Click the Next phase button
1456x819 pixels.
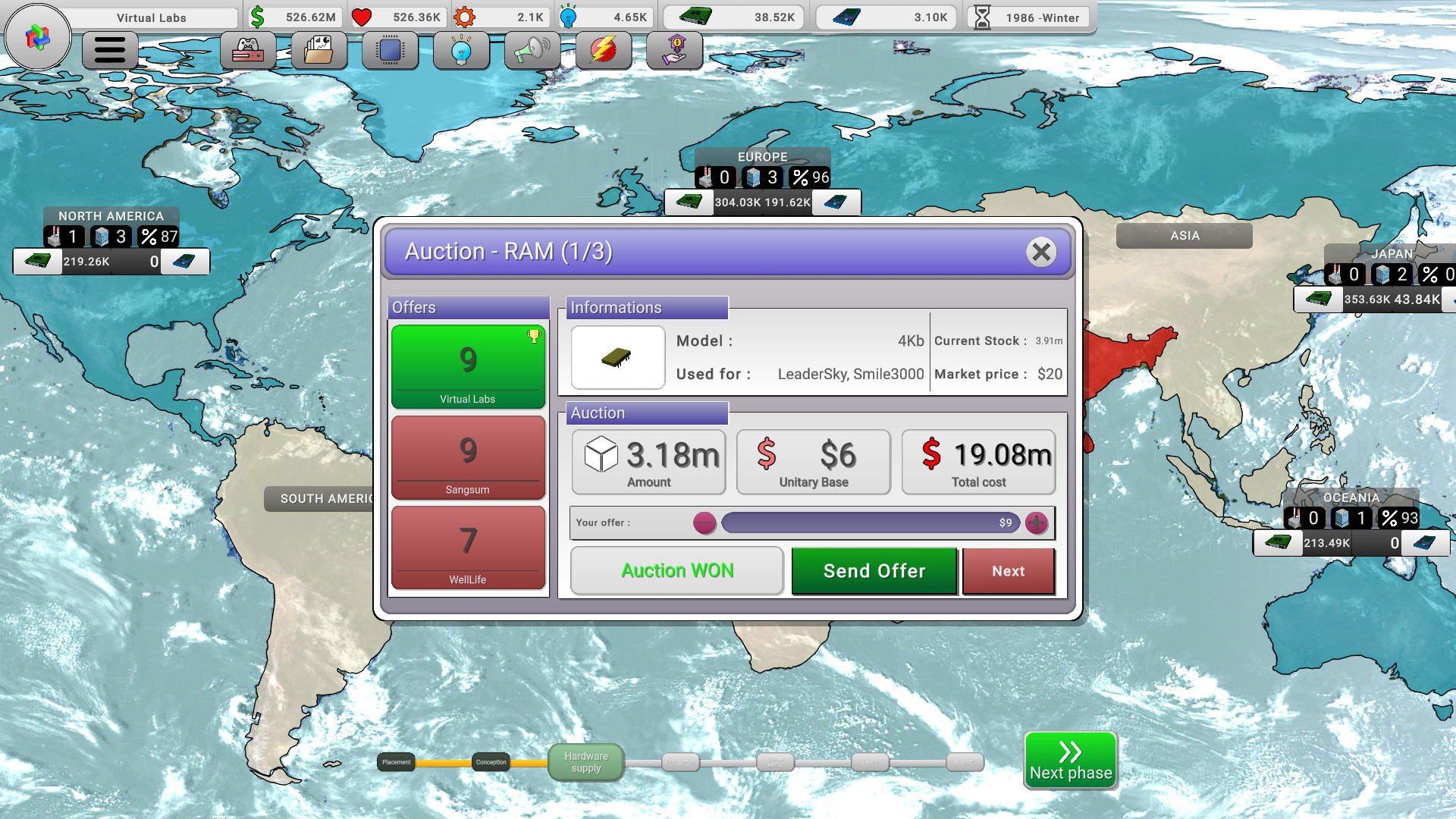(1070, 760)
